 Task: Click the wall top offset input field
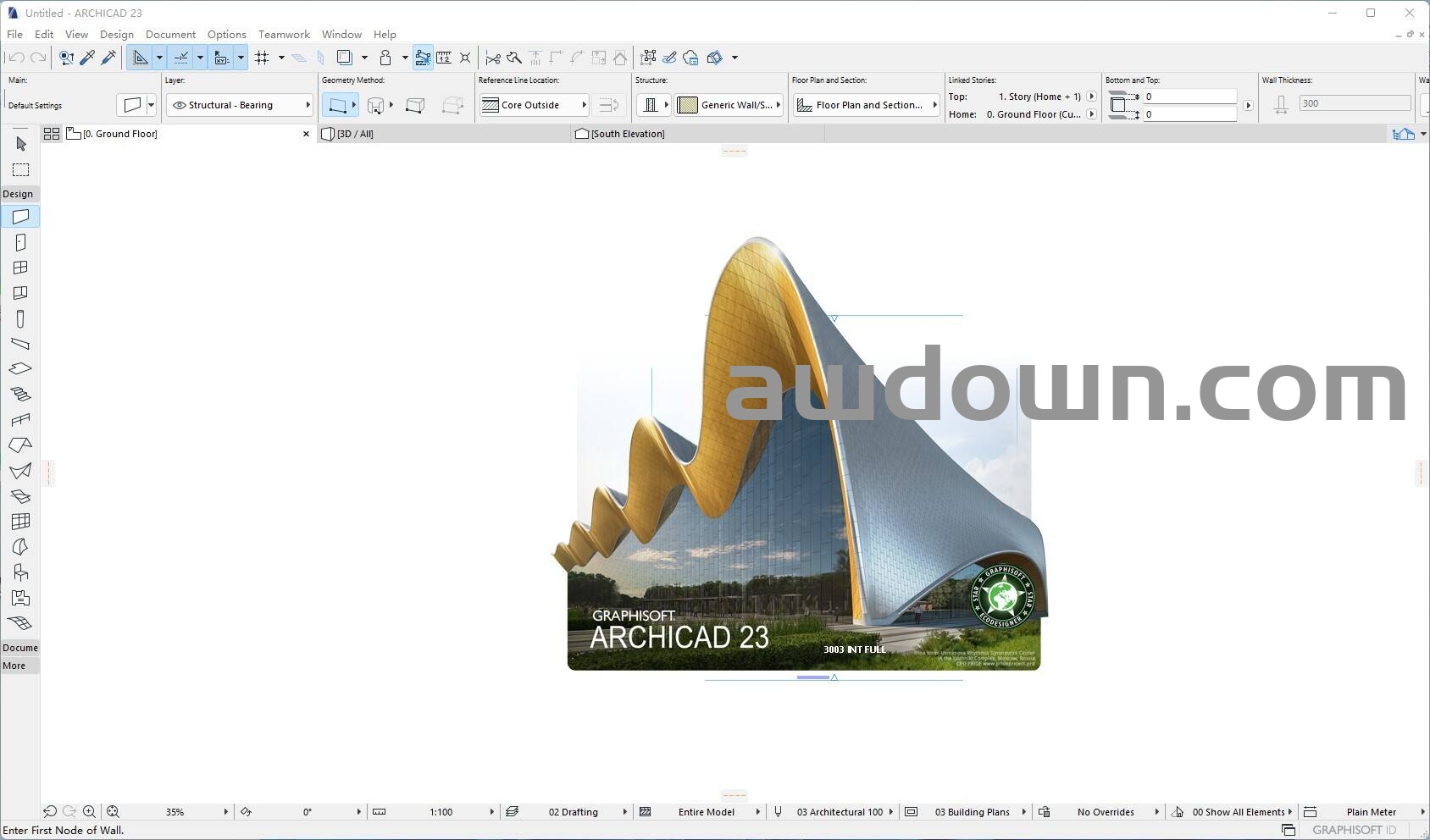pyautogui.click(x=1189, y=97)
